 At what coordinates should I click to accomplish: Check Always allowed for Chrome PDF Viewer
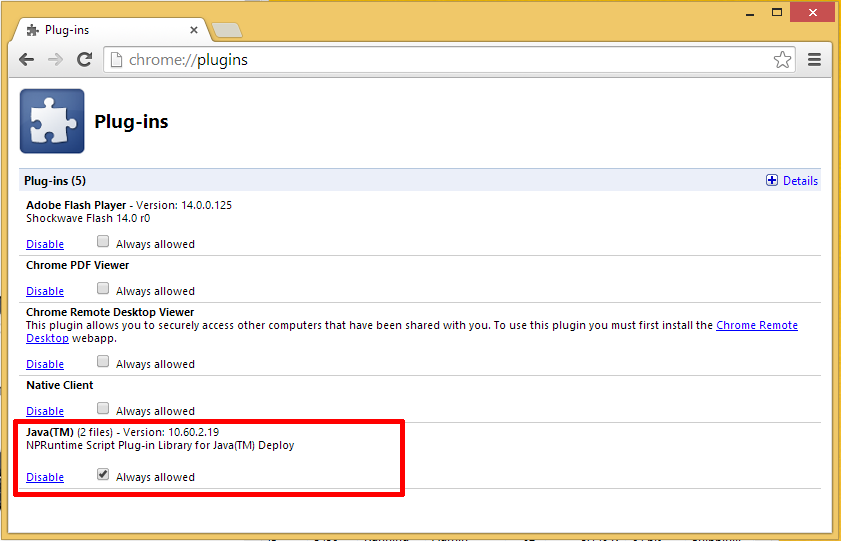click(103, 288)
